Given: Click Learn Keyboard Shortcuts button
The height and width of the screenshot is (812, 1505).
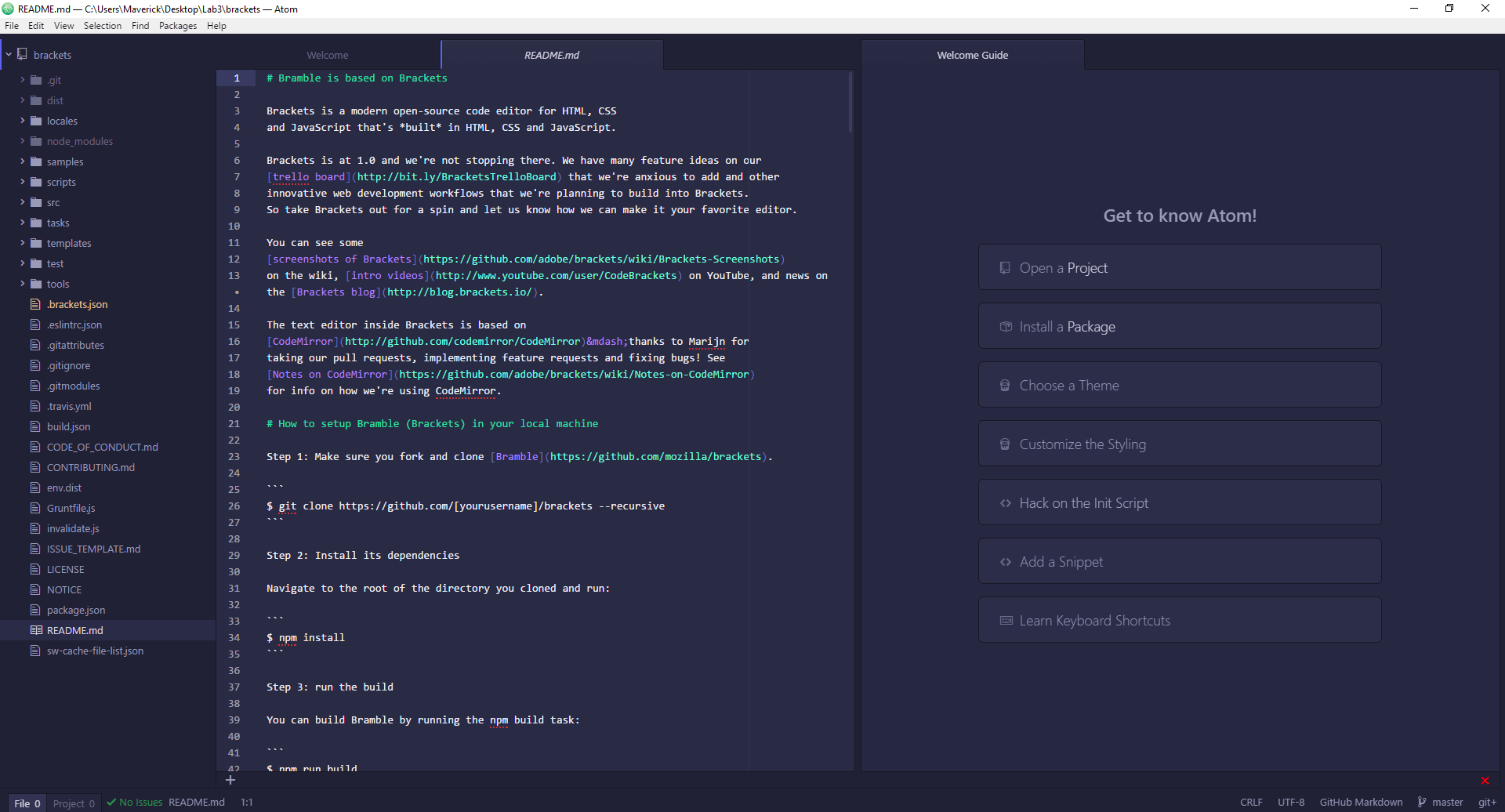Looking at the screenshot, I should (x=1180, y=620).
